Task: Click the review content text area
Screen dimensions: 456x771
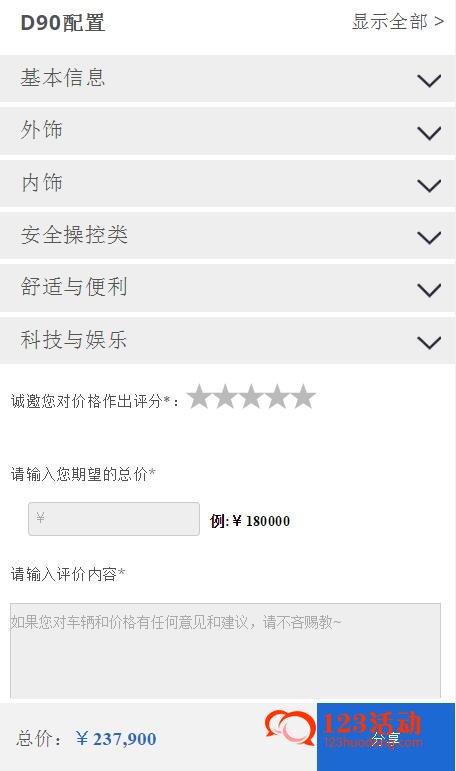Action: [x=225, y=650]
